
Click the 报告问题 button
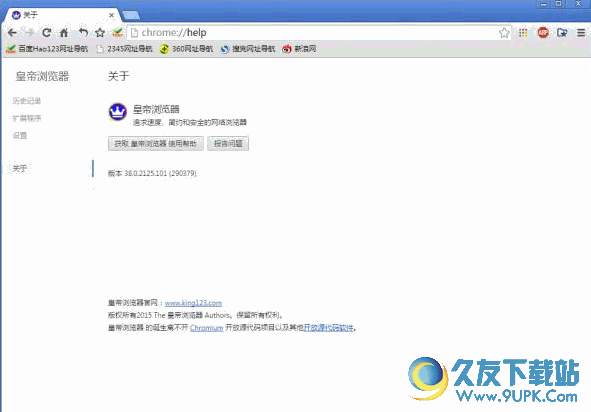point(228,143)
